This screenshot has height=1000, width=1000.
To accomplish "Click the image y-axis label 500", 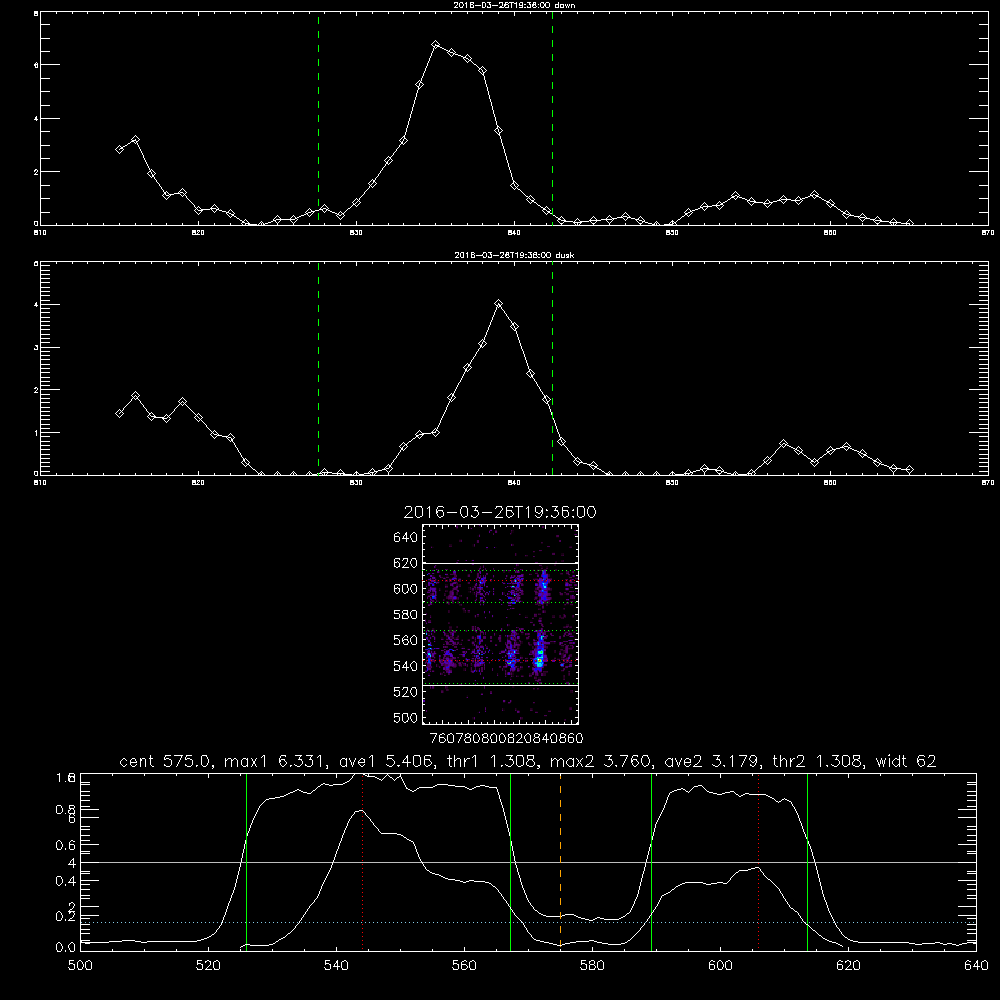I will [405, 717].
